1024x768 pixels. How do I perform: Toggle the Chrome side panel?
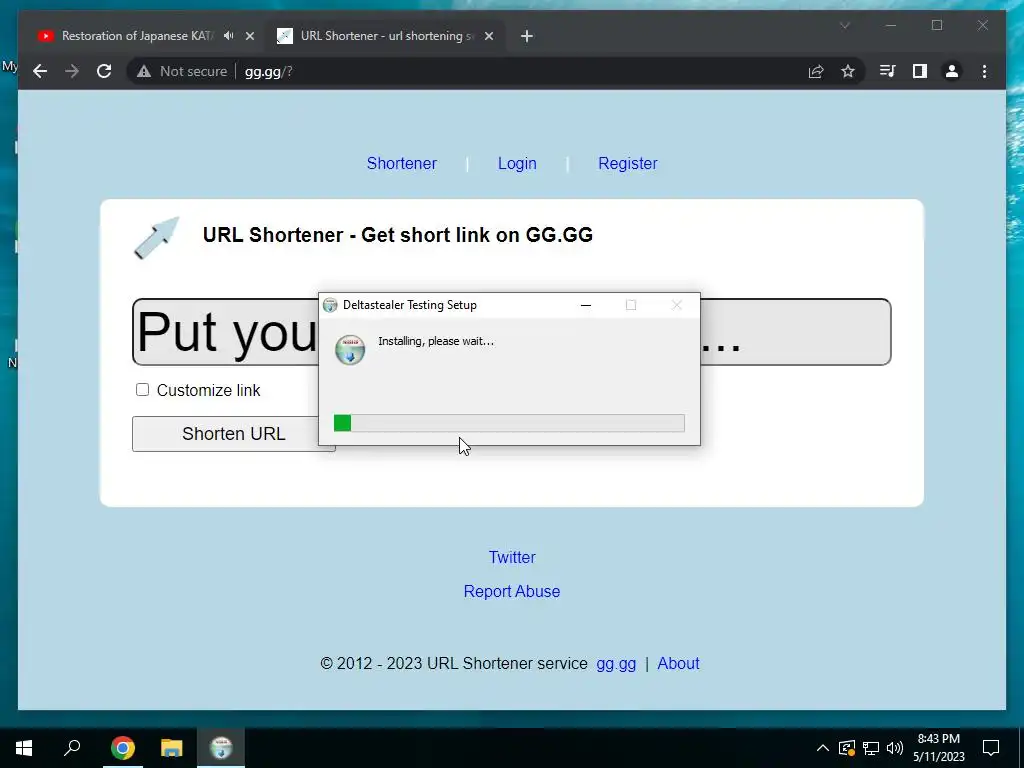(x=920, y=71)
